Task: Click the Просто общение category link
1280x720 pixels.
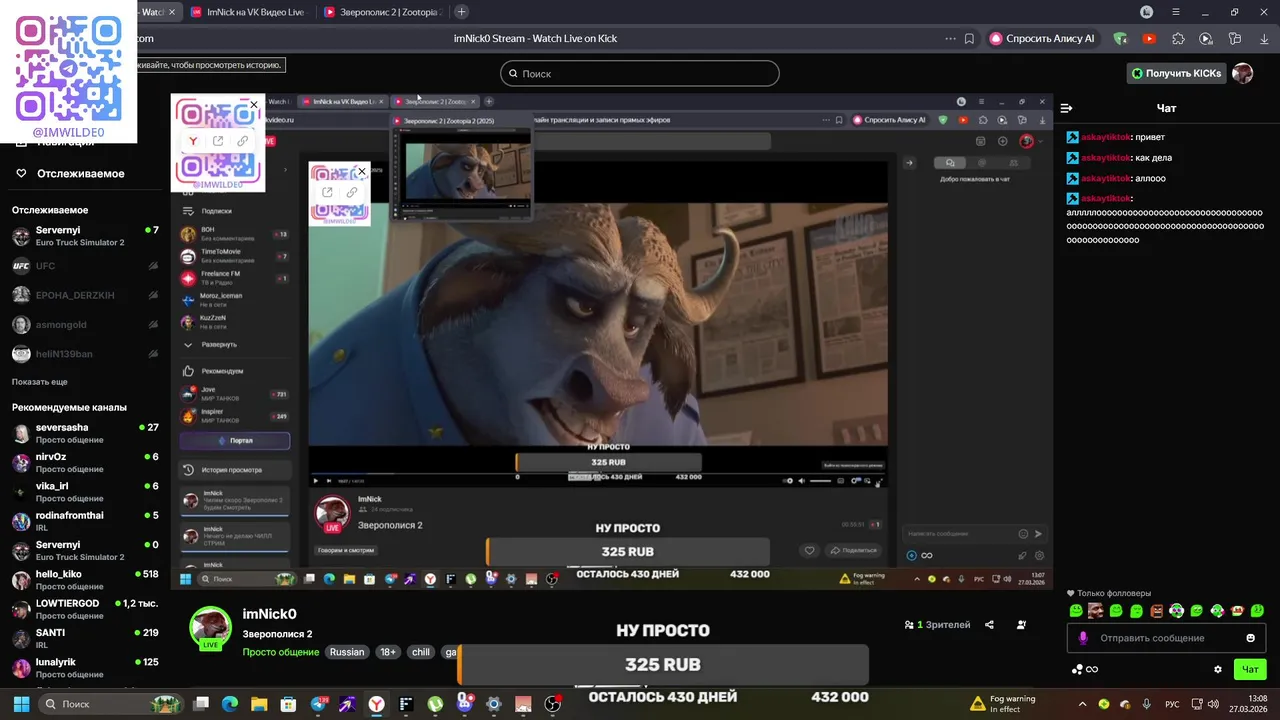Action: click(282, 652)
